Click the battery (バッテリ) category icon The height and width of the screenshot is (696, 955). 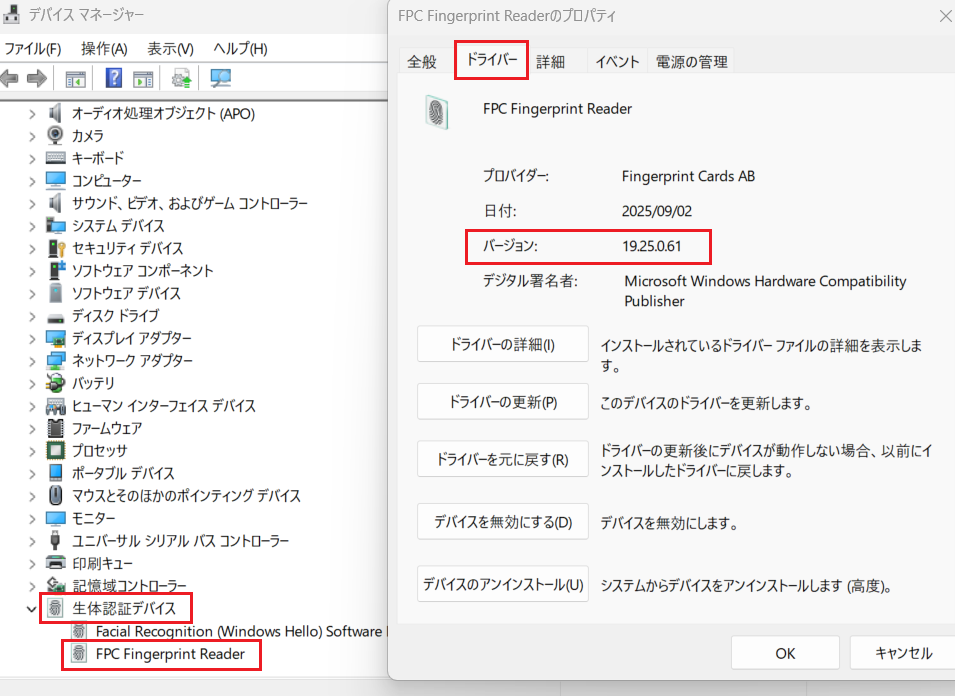56,383
